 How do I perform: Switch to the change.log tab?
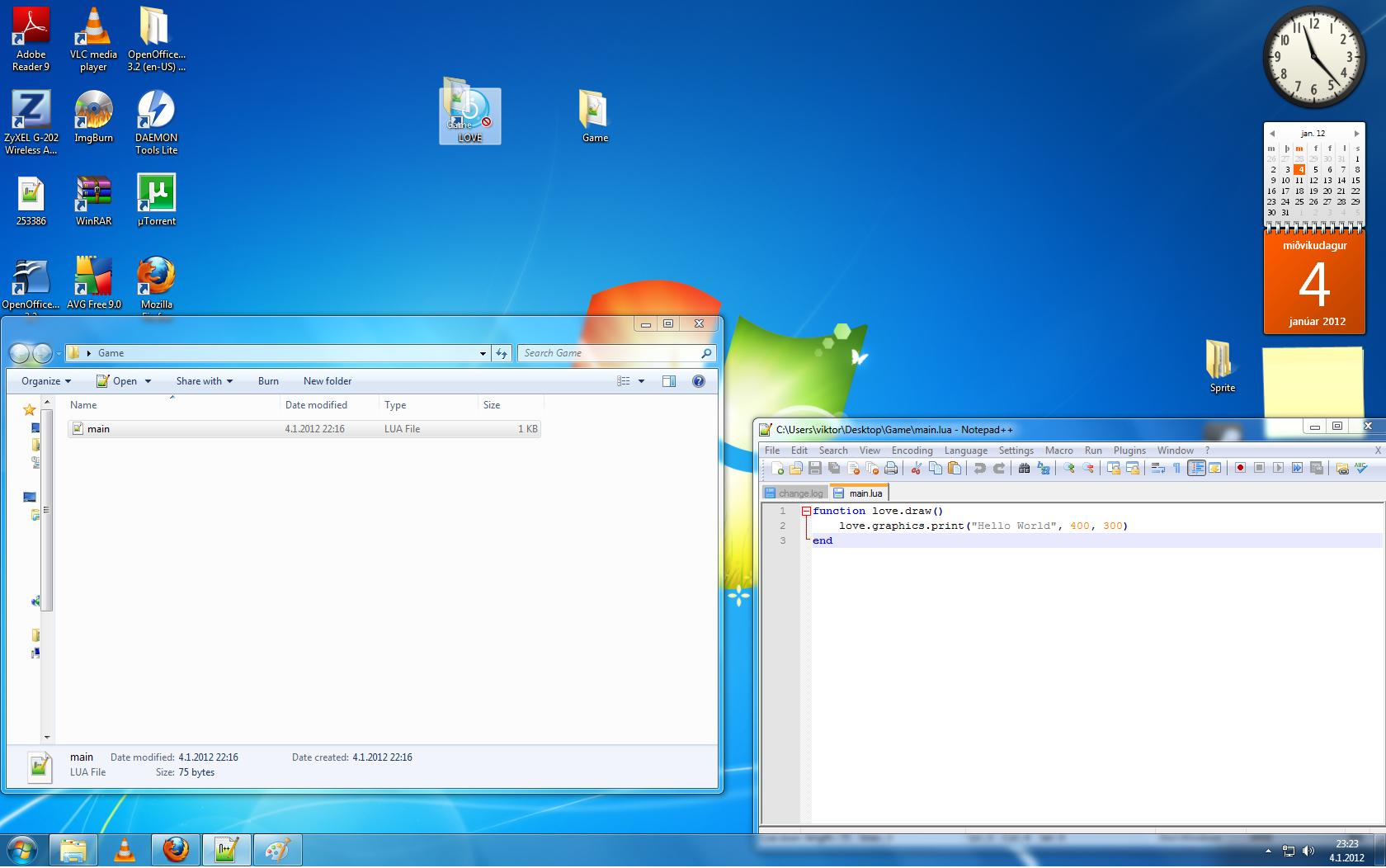(x=794, y=493)
